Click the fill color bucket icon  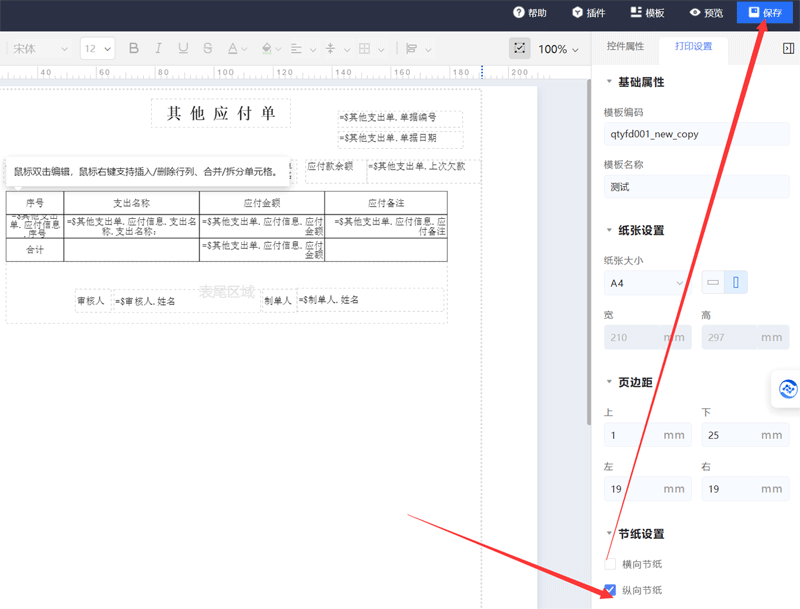coord(267,48)
